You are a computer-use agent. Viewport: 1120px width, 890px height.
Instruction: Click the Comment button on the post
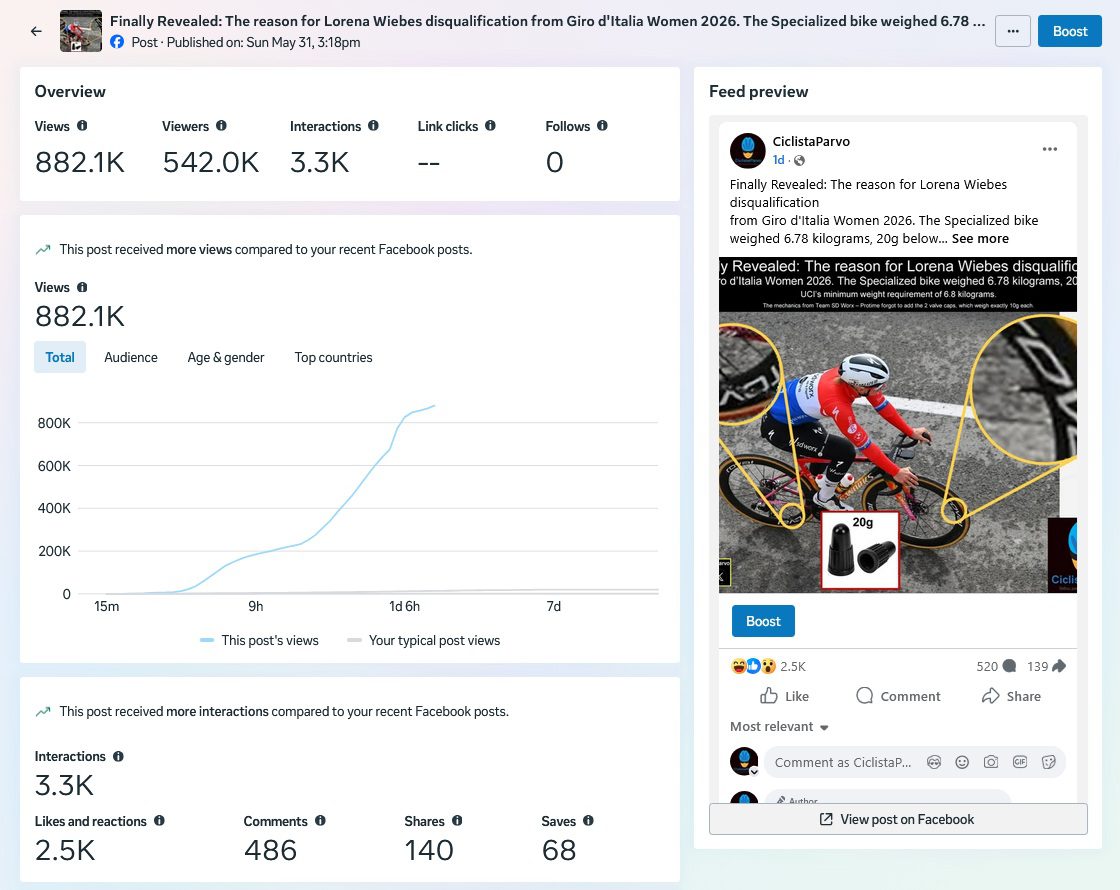[898, 696]
